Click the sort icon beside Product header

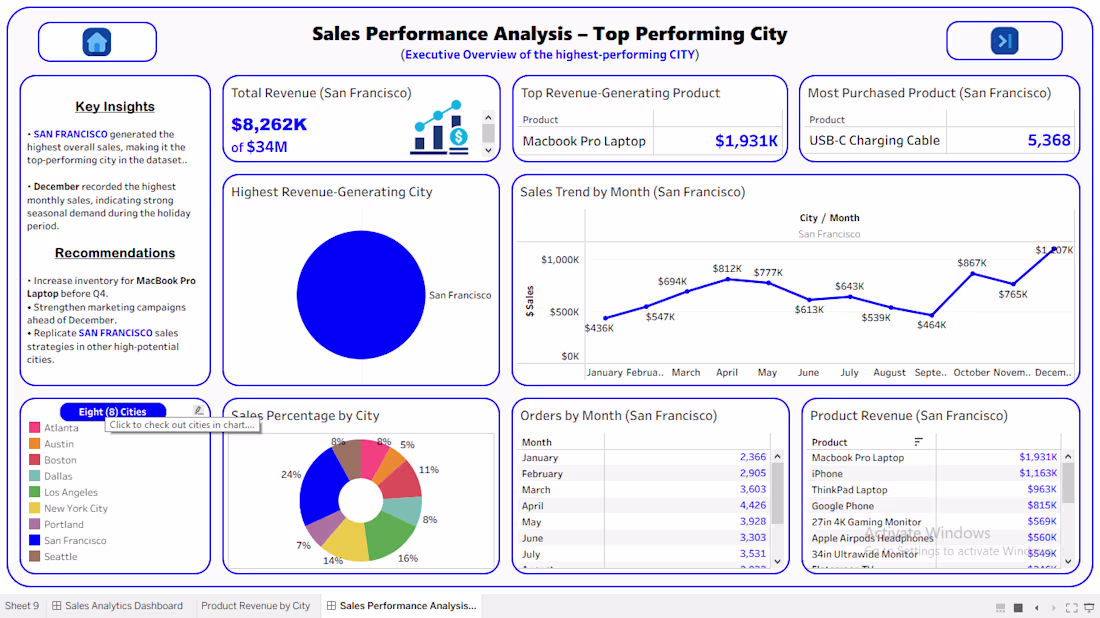(918, 442)
